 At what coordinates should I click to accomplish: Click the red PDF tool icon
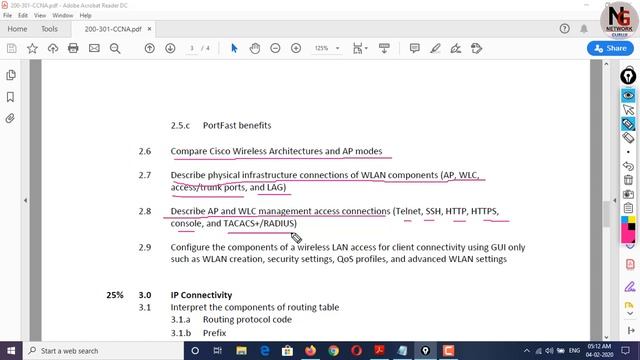630,264
